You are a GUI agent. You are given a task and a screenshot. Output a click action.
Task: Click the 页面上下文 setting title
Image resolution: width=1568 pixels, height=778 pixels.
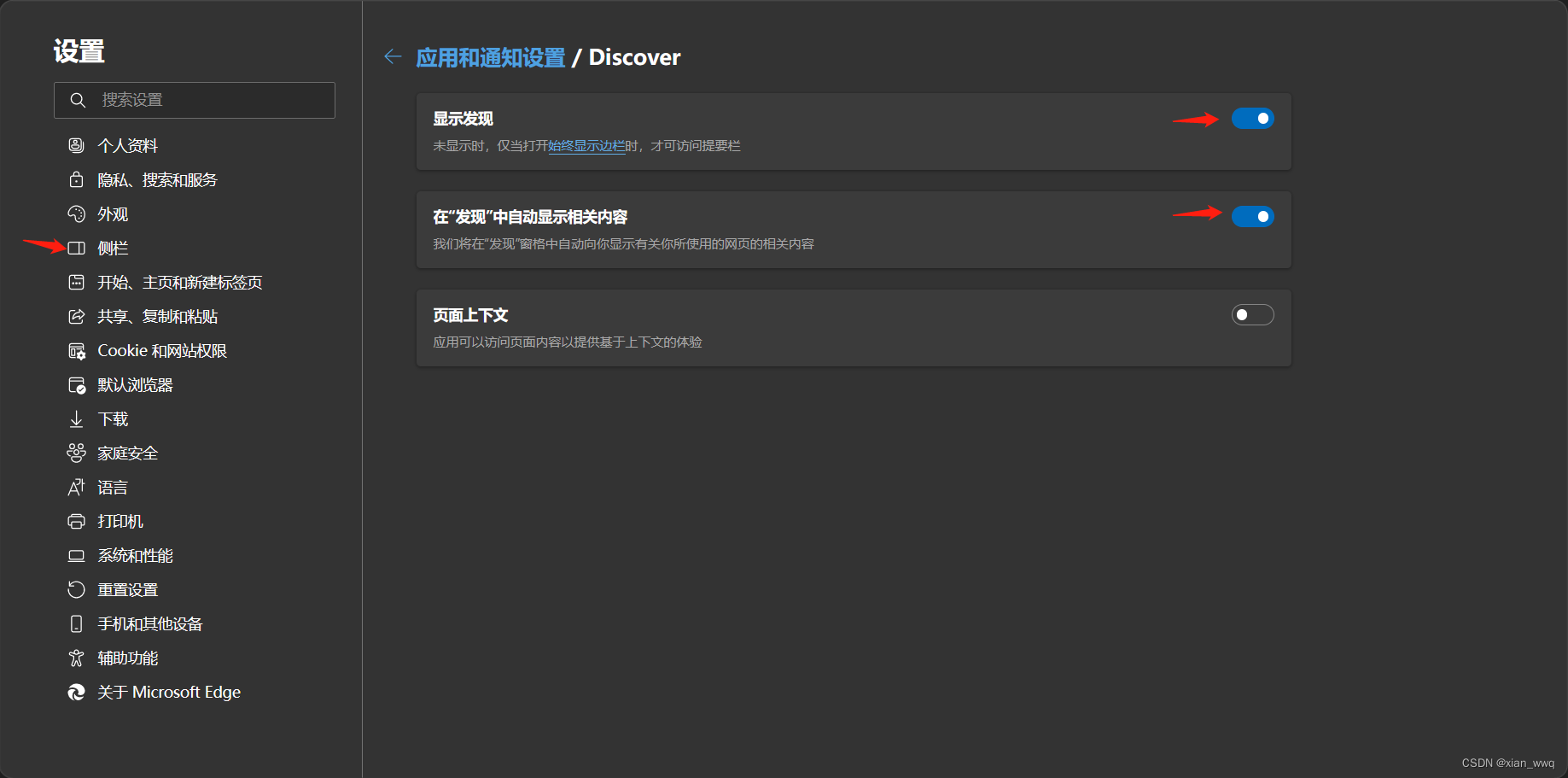pos(470,315)
